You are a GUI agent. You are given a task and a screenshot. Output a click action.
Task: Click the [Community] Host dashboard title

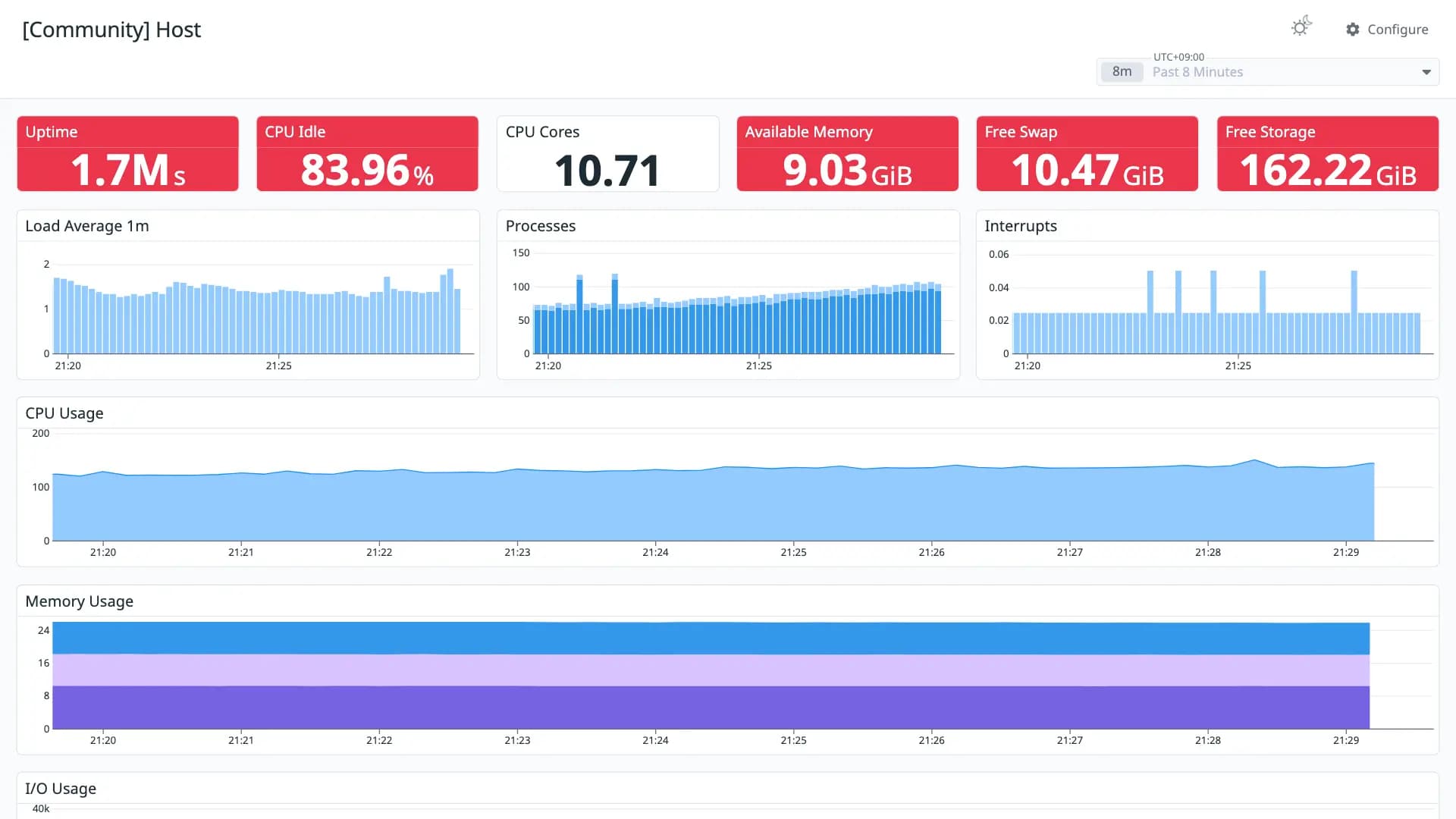pyautogui.click(x=111, y=30)
